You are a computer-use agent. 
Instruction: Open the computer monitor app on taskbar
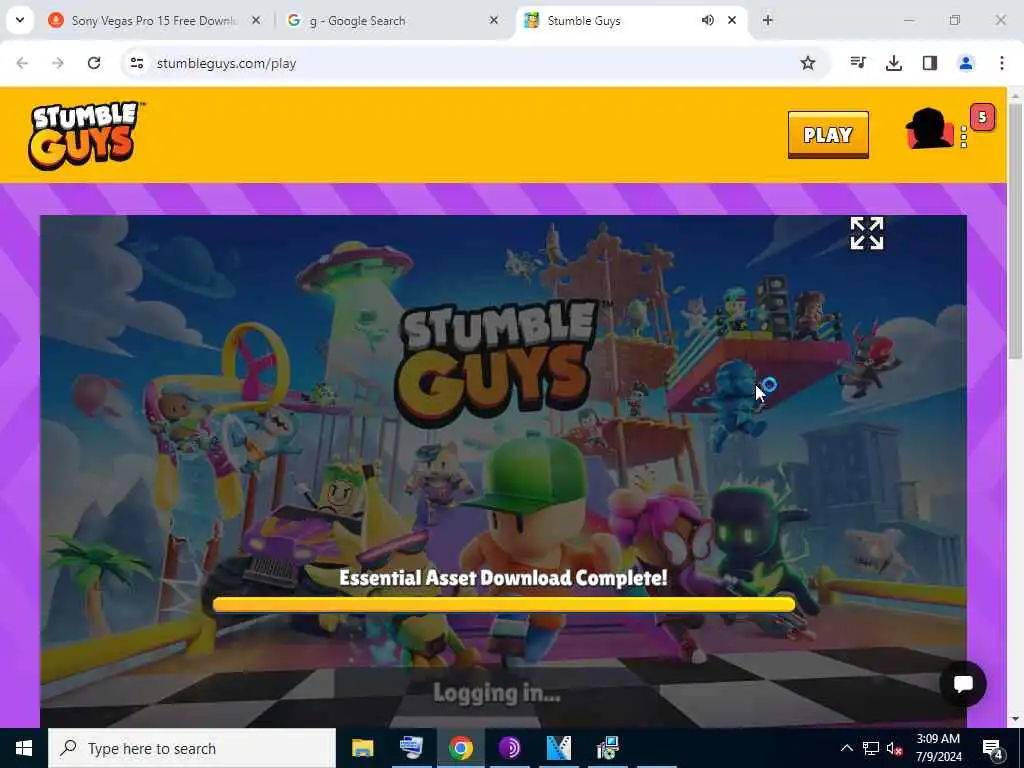[411, 748]
